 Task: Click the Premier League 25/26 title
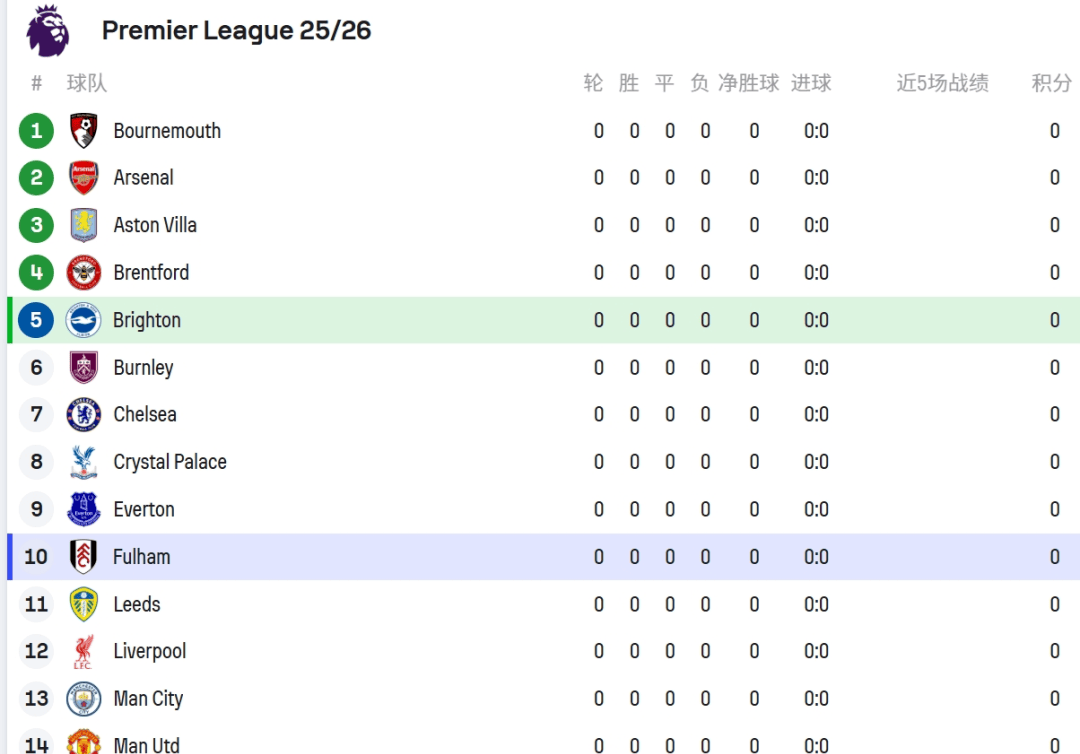(236, 31)
